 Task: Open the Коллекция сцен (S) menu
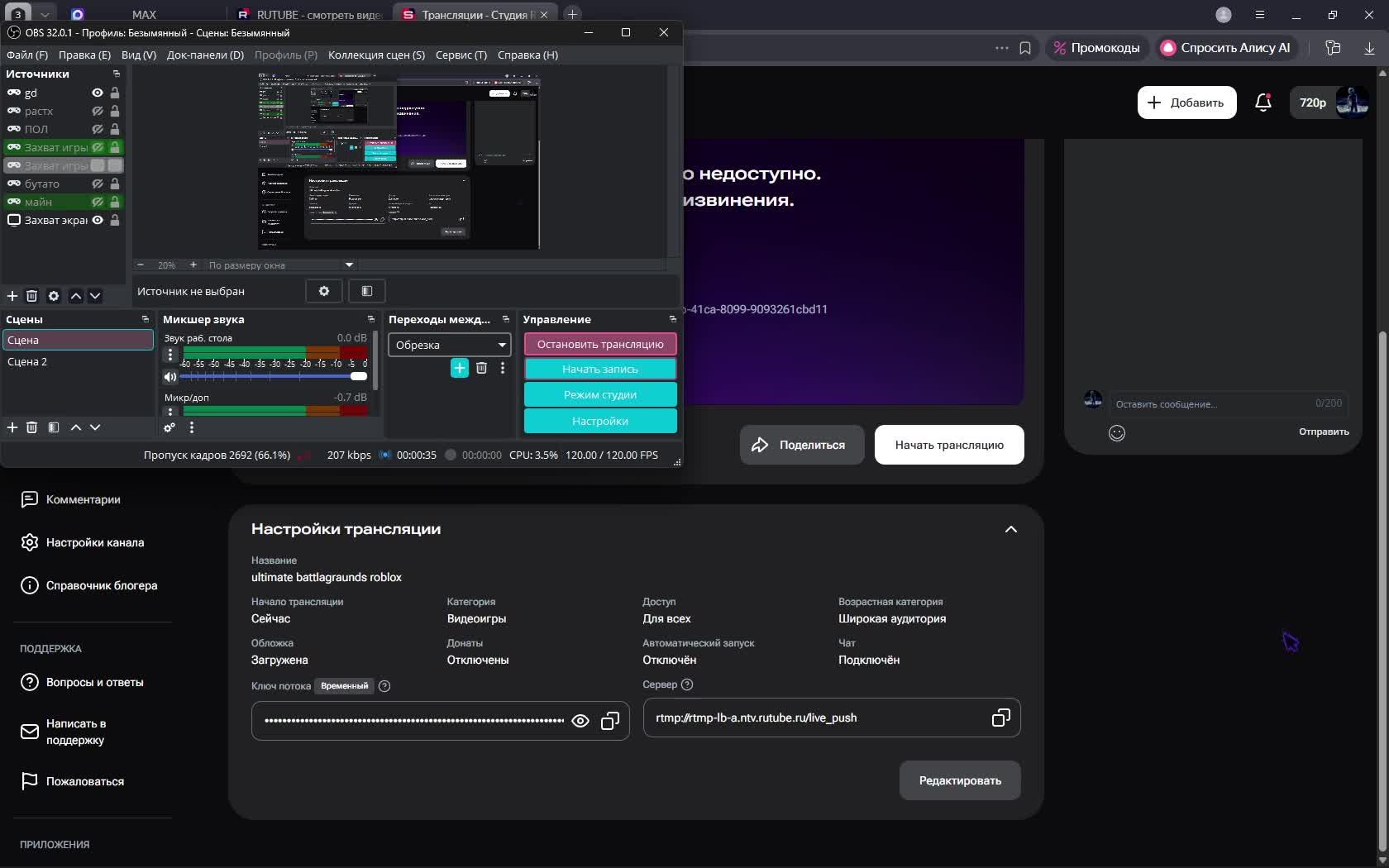(x=376, y=55)
